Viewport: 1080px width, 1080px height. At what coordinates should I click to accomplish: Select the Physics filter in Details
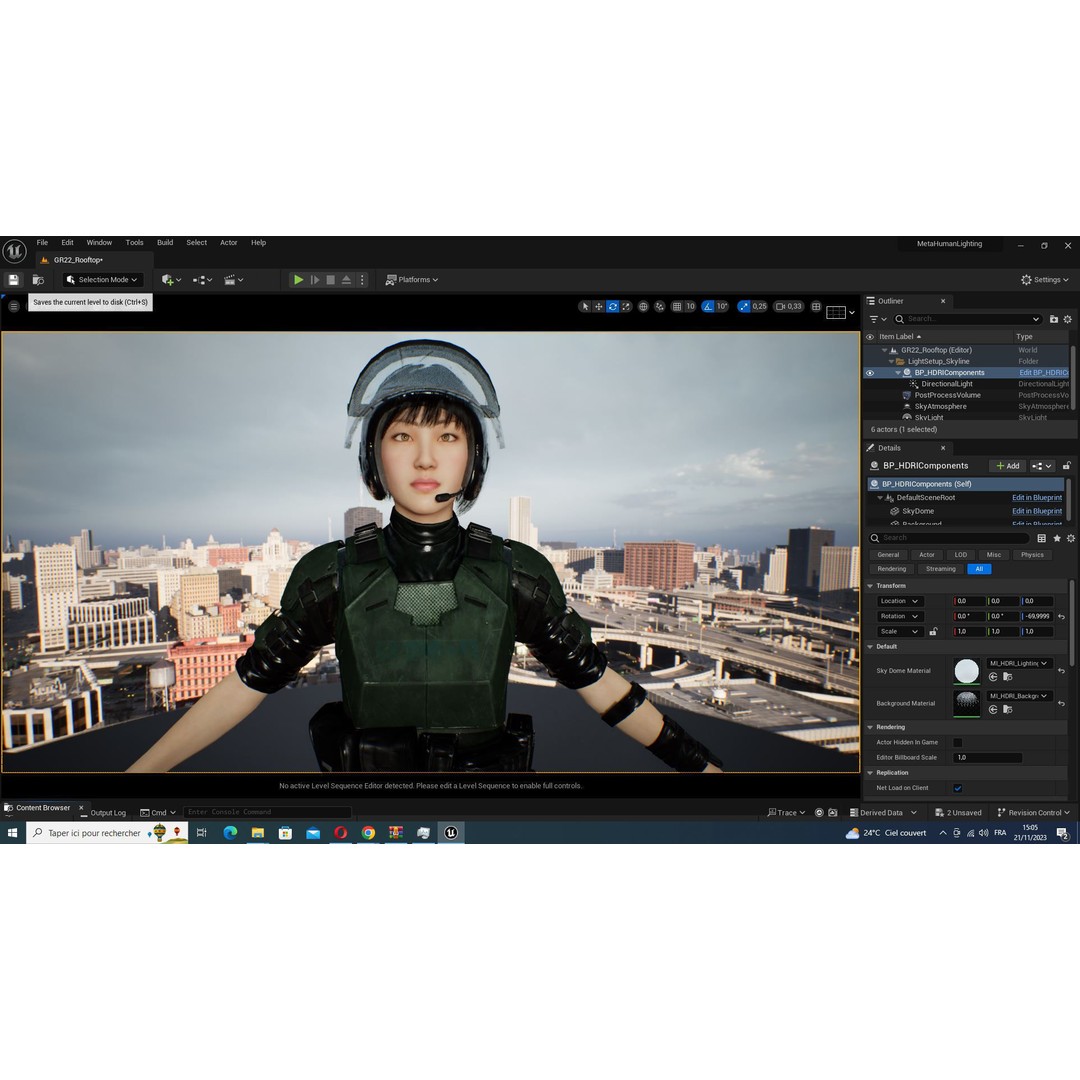1032,554
